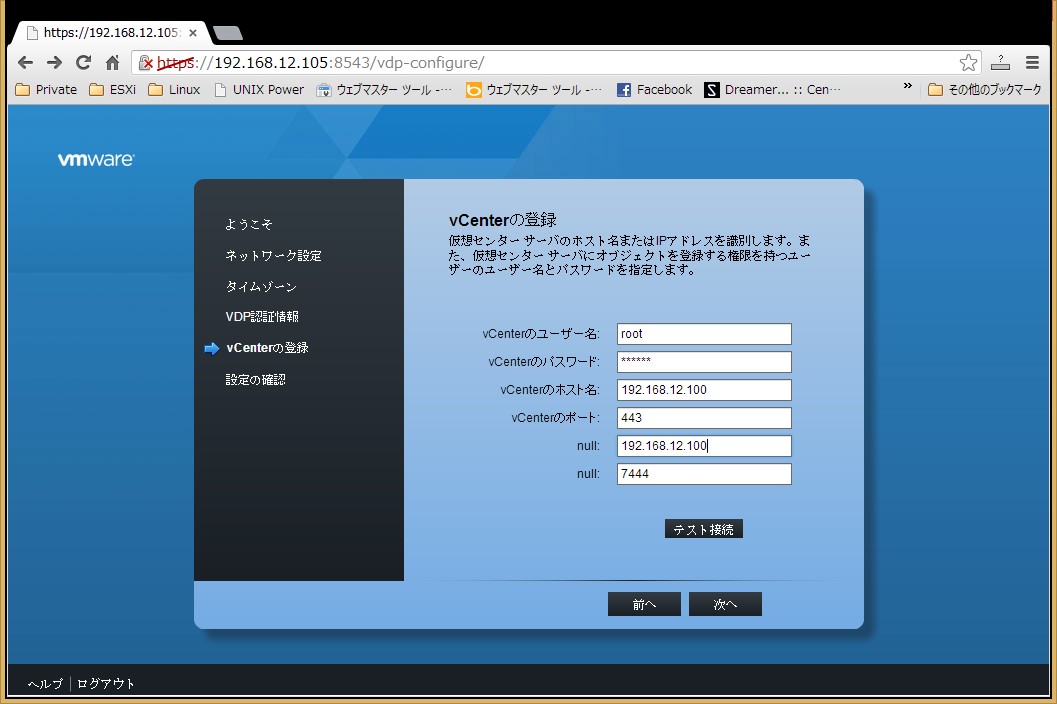Open the Chrome hamburger menu
This screenshot has height=704, width=1057.
coord(1032,63)
